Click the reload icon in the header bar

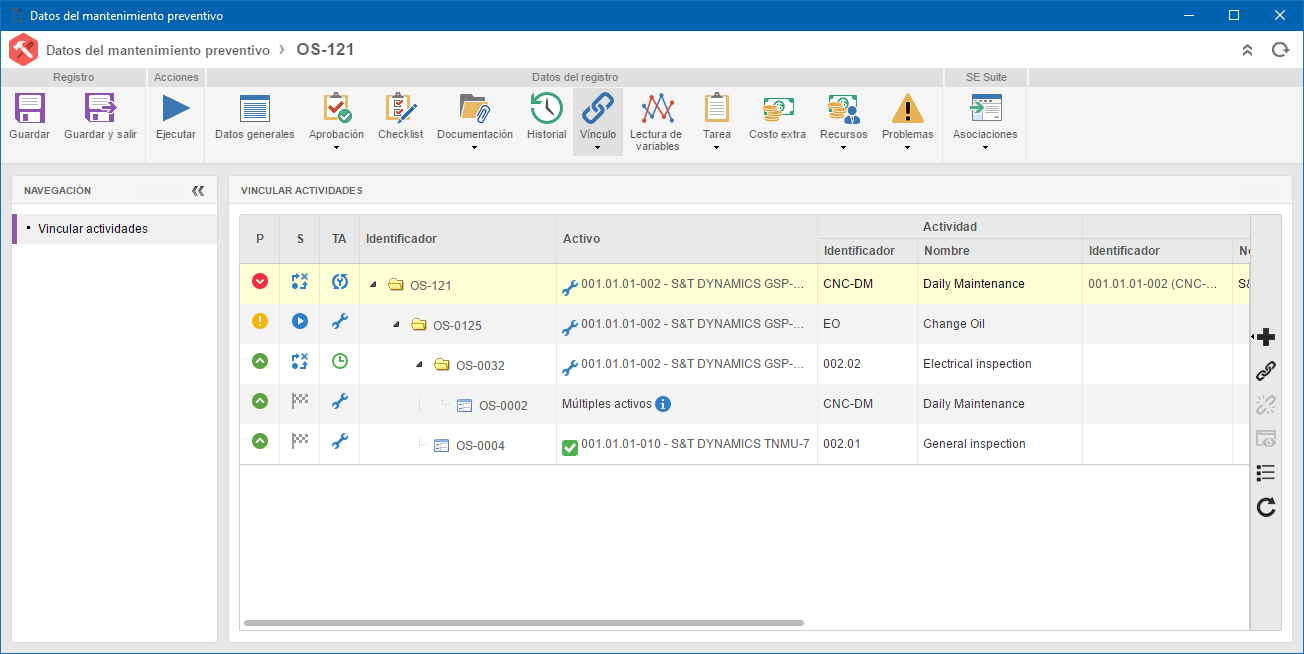coord(1280,50)
